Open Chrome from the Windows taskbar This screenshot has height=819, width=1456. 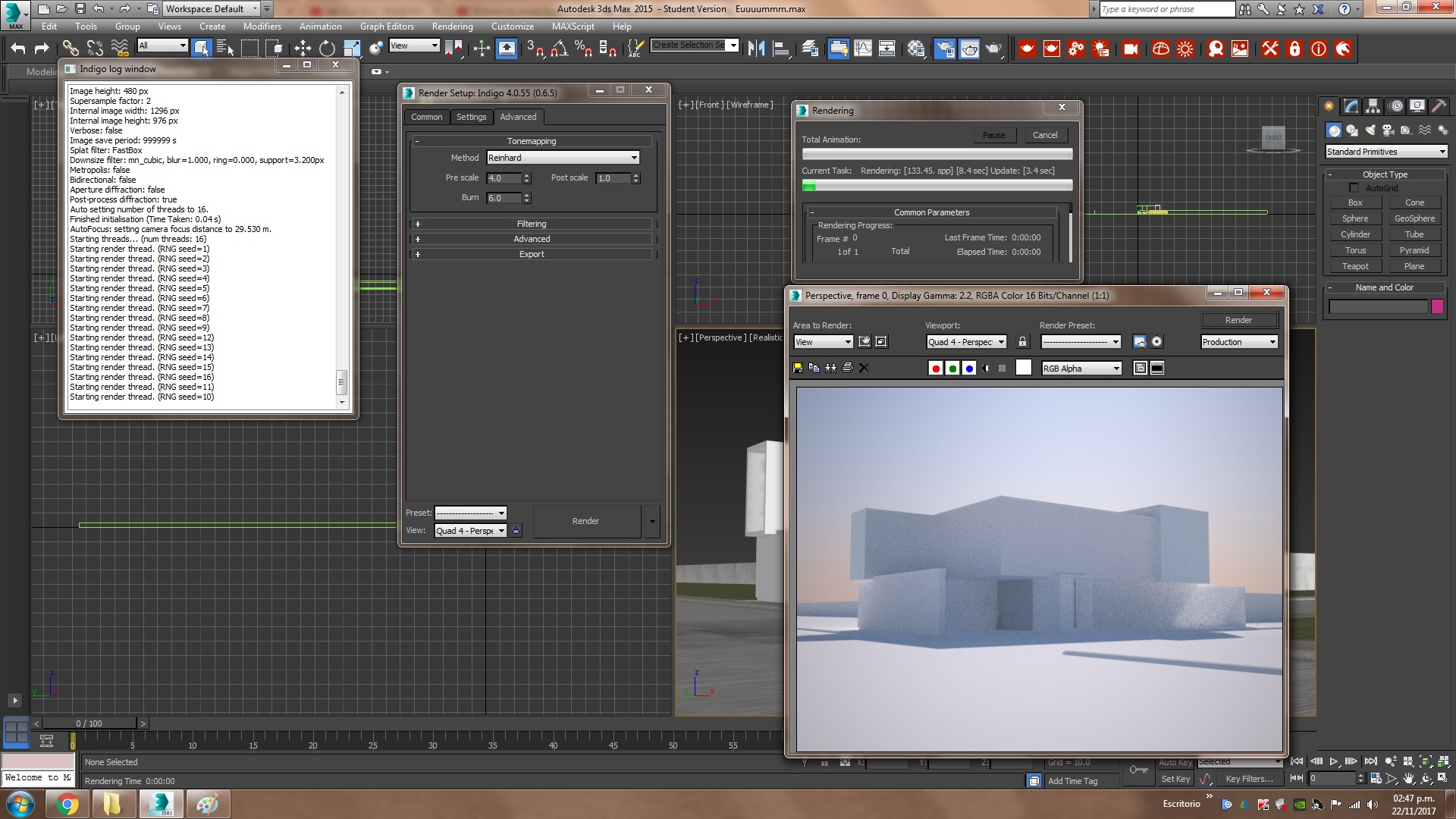[67, 804]
